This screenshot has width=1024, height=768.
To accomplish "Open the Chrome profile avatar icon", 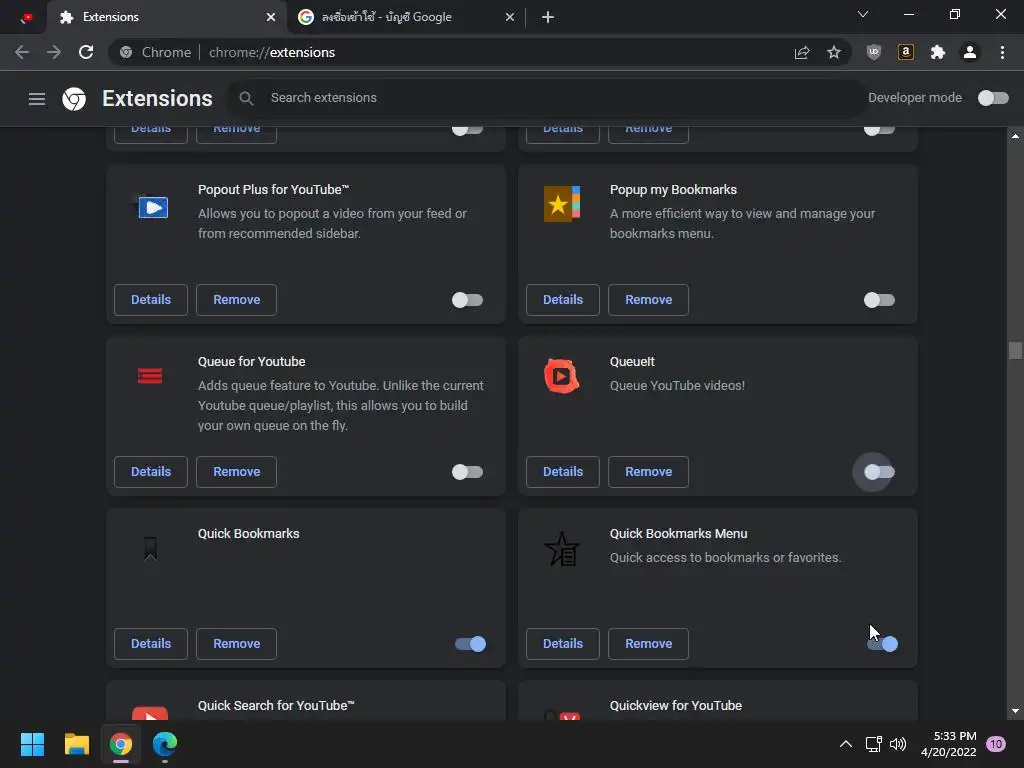I will tap(970, 52).
